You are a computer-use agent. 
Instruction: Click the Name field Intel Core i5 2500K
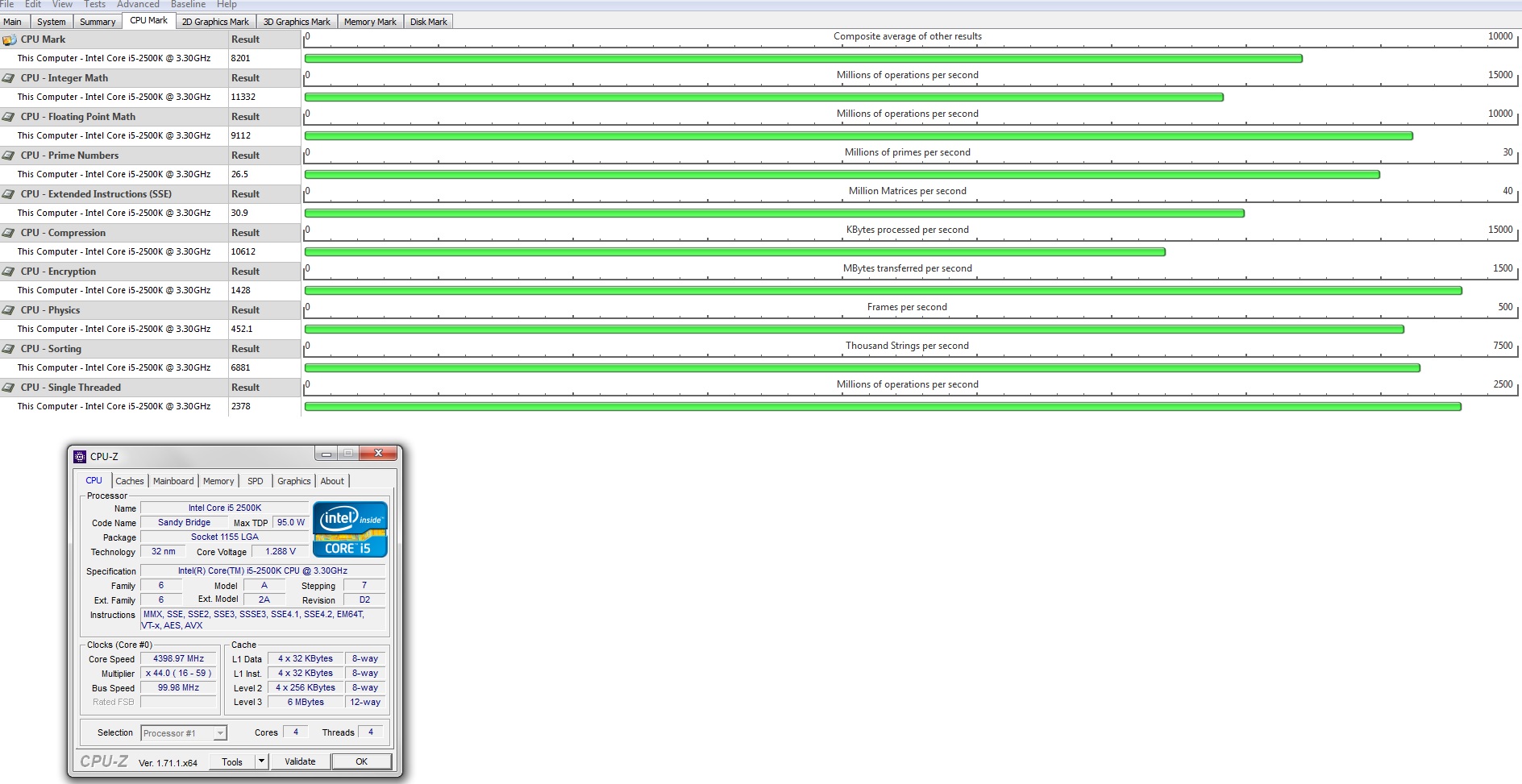225,508
